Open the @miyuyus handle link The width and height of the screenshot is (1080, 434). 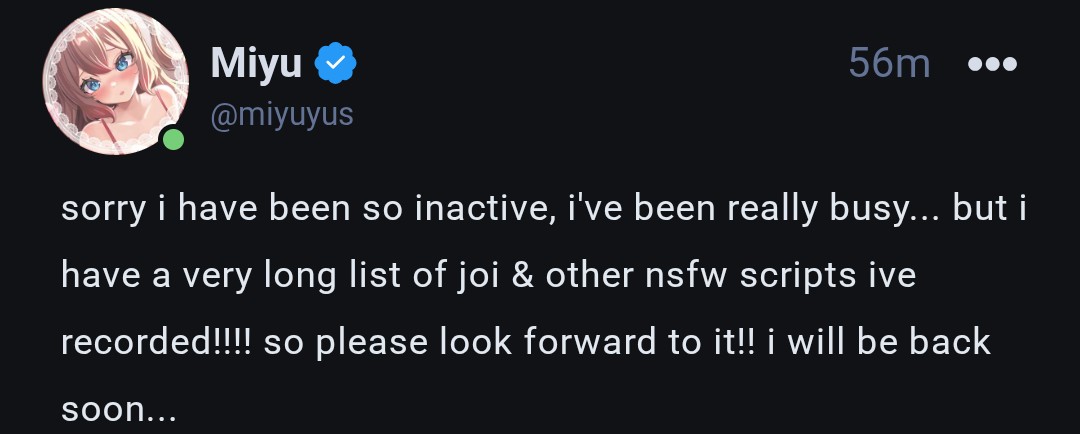[x=281, y=115]
